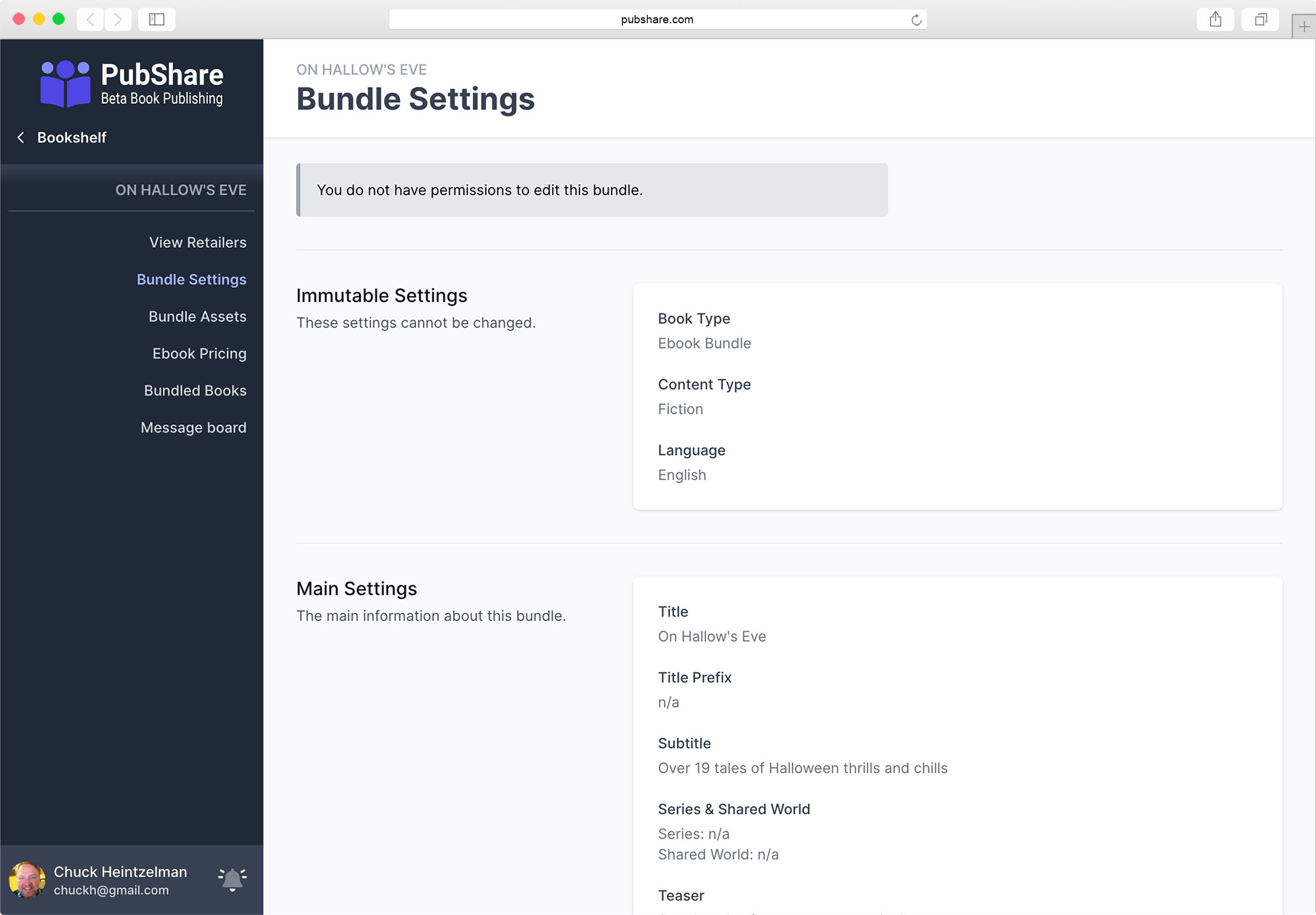Expand Main Settings section panel
Viewport: 1316px width, 915px height.
click(x=357, y=587)
